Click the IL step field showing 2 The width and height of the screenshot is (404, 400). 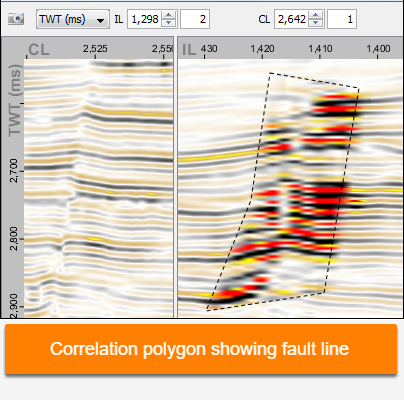point(195,19)
